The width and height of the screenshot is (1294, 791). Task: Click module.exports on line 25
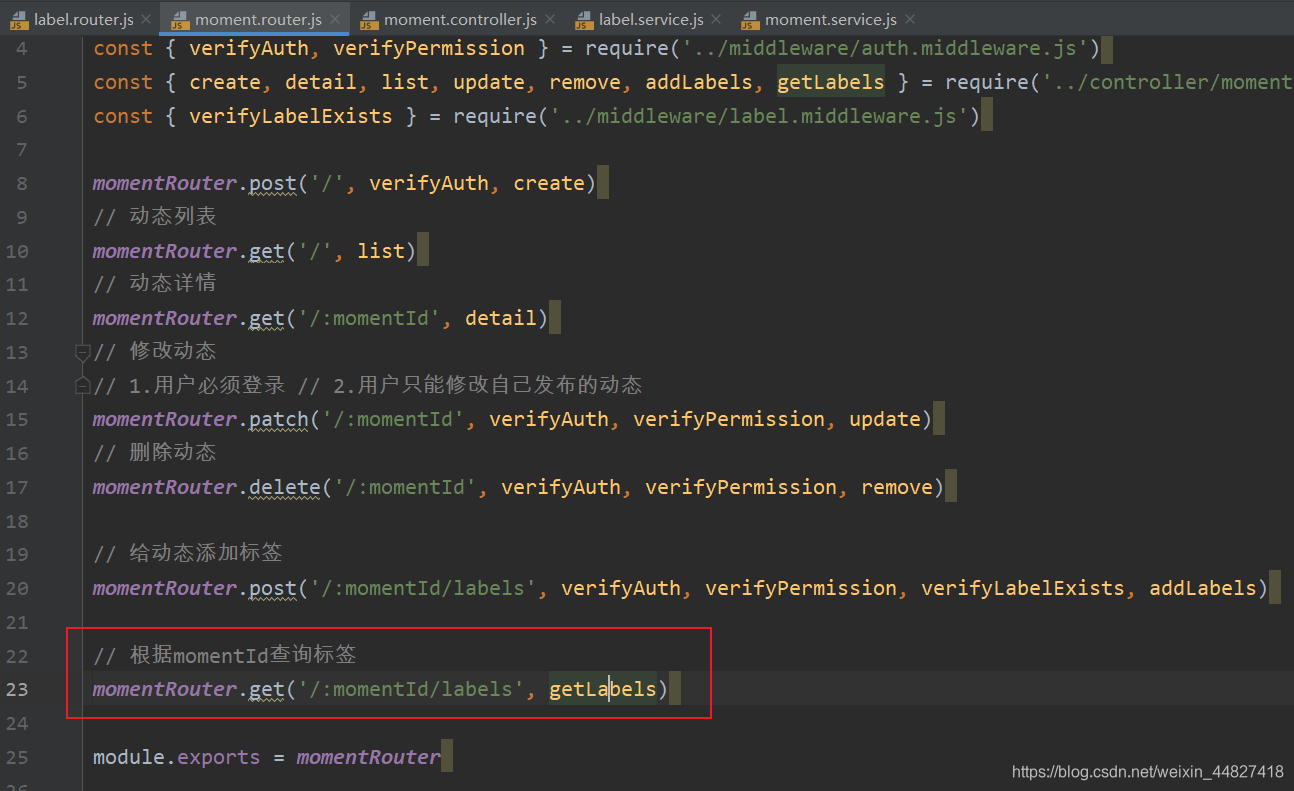point(177,757)
